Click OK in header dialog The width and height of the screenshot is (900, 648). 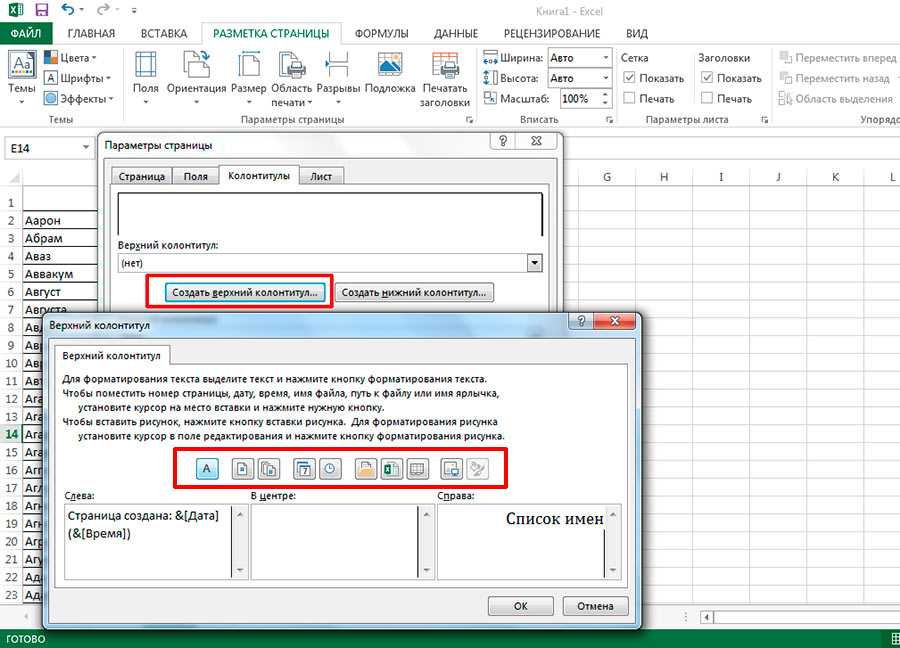(520, 606)
